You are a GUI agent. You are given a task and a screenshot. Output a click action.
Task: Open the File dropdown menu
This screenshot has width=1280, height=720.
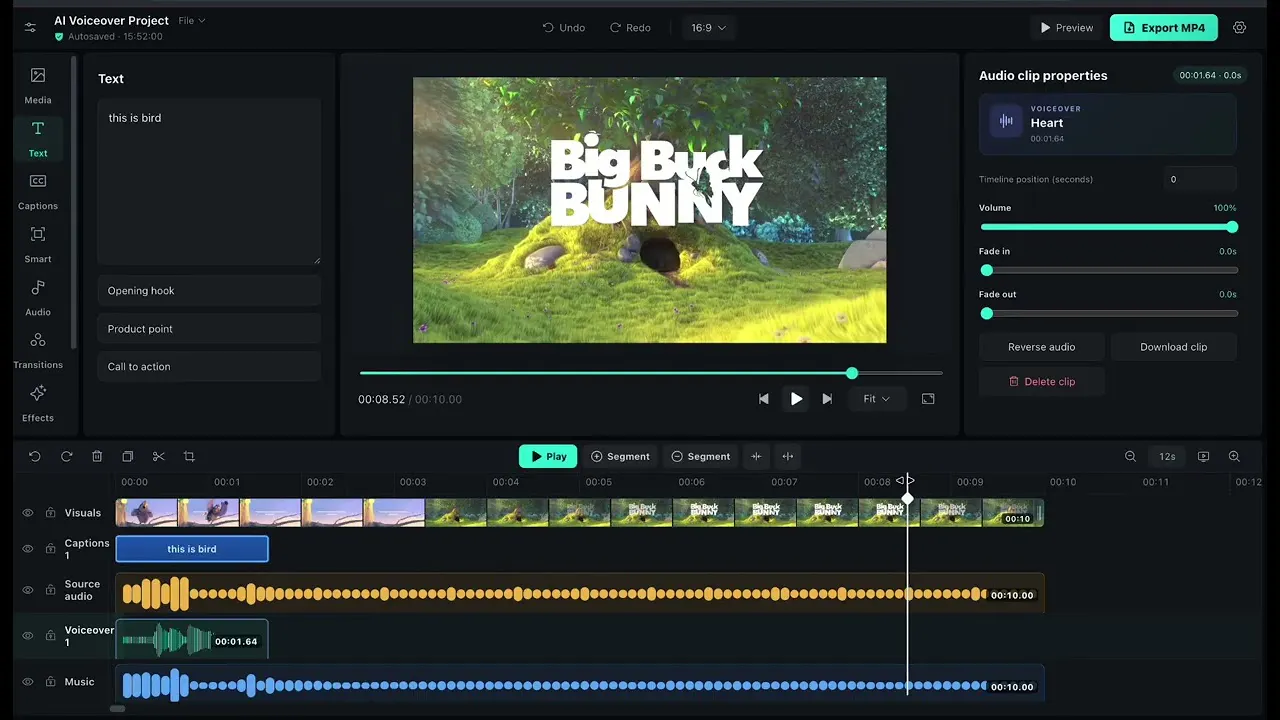coord(191,20)
